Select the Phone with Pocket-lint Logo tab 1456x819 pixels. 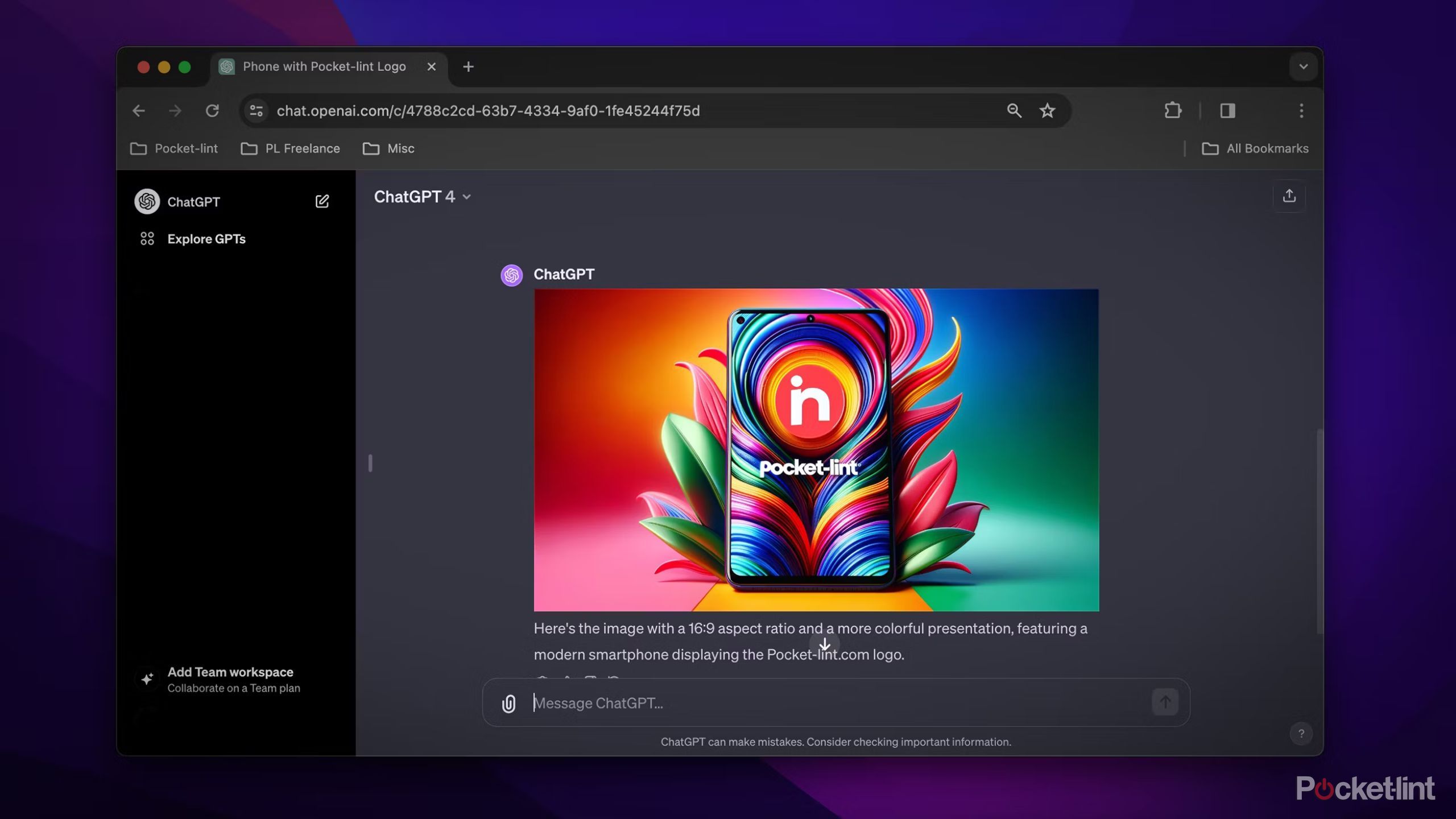coord(324,67)
